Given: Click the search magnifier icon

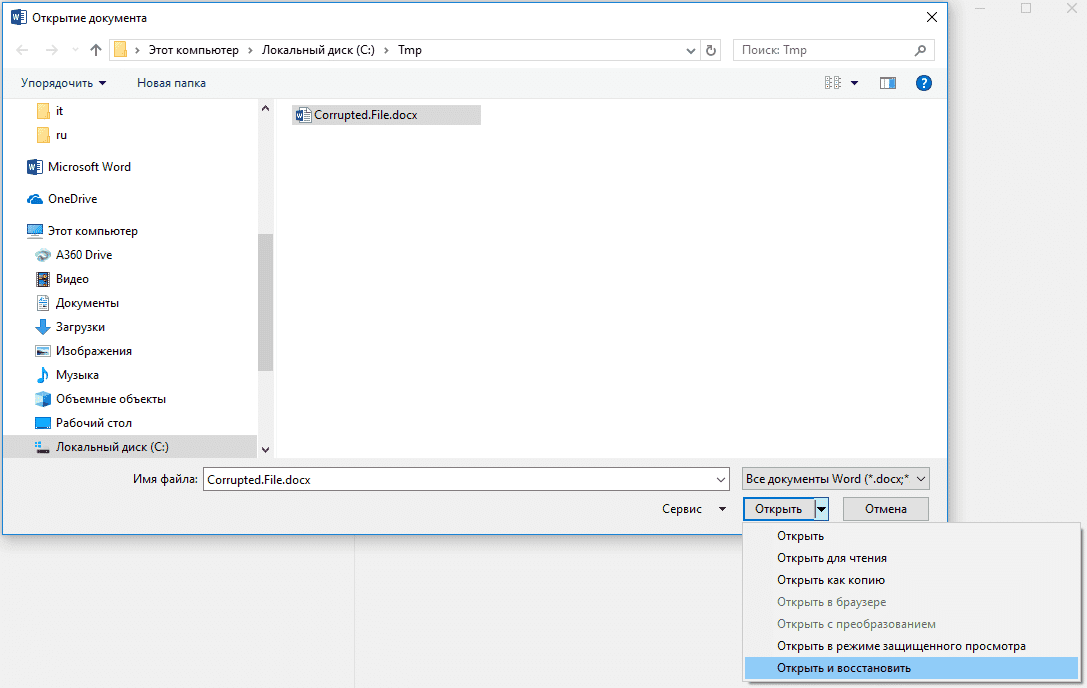Looking at the screenshot, I should point(921,50).
